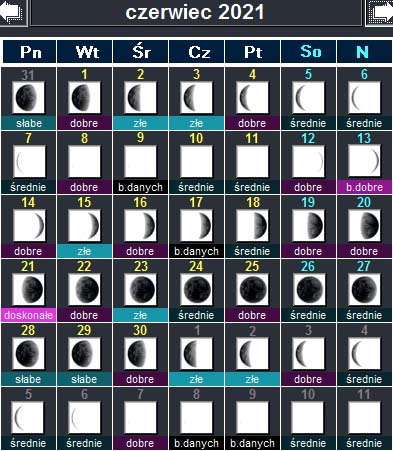393x451 pixels.
Task: Click the dobre label under day 8
Action: pyautogui.click(x=84, y=187)
